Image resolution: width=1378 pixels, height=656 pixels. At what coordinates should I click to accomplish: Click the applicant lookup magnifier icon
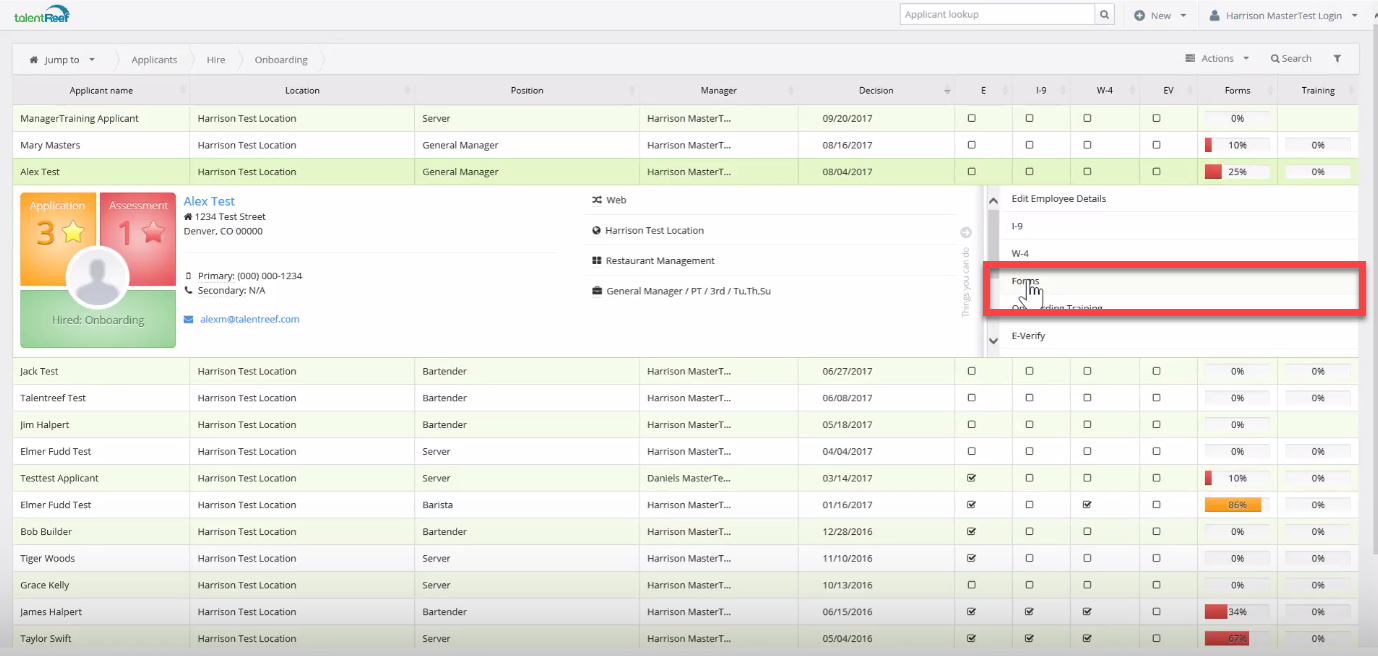(x=1103, y=14)
